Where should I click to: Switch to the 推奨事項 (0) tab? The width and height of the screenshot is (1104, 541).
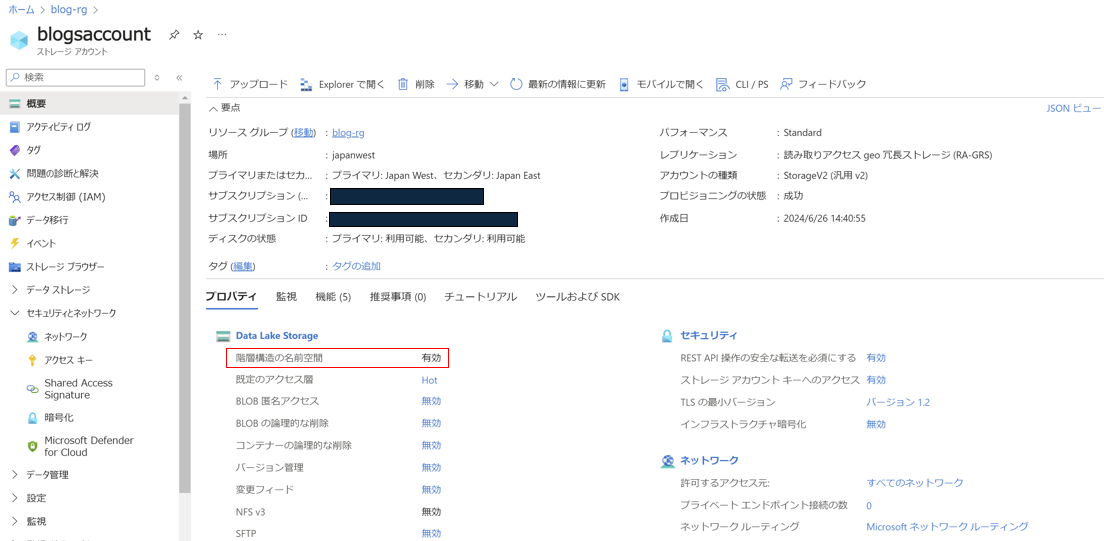(399, 297)
